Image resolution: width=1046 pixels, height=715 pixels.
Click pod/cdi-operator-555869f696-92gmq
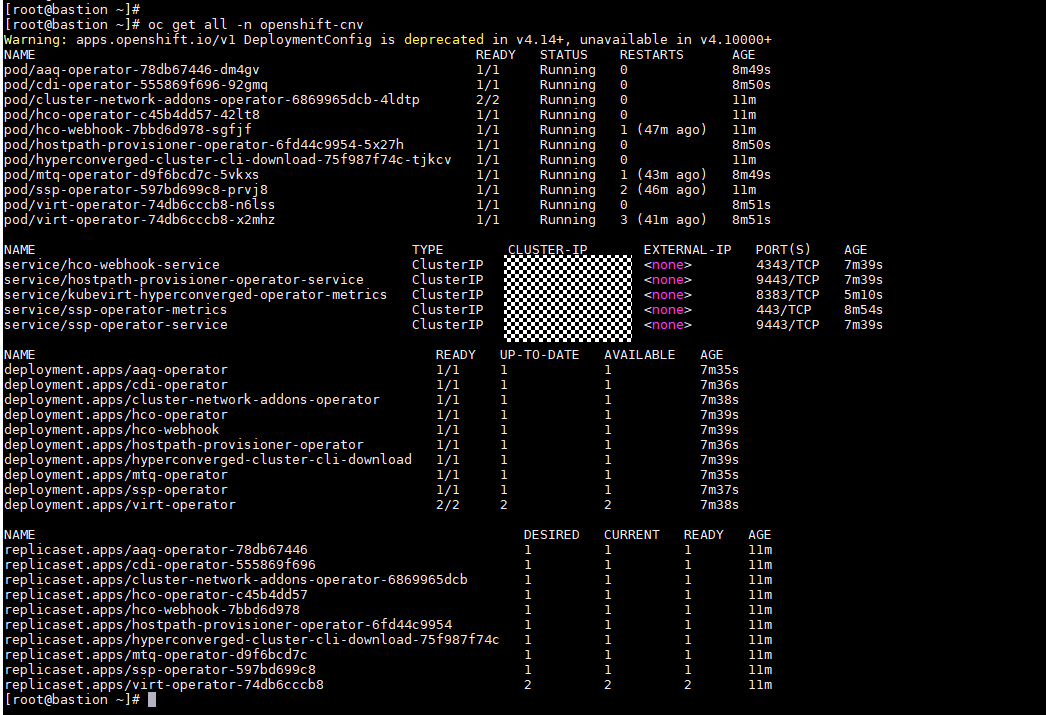click(135, 85)
